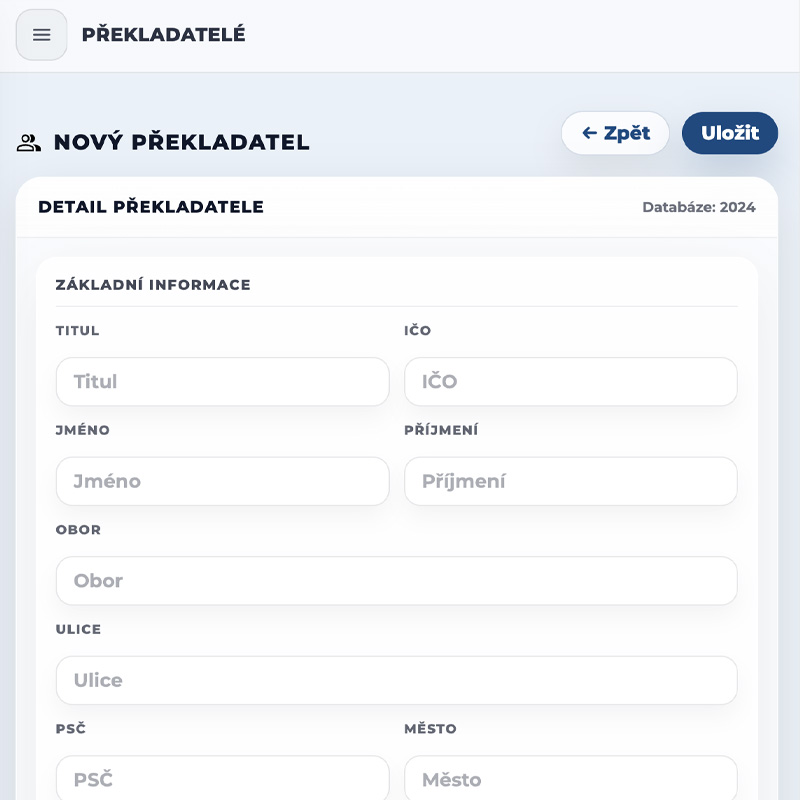Click the Základní informace section heading
This screenshot has height=800, width=800.
pyautogui.click(x=153, y=285)
